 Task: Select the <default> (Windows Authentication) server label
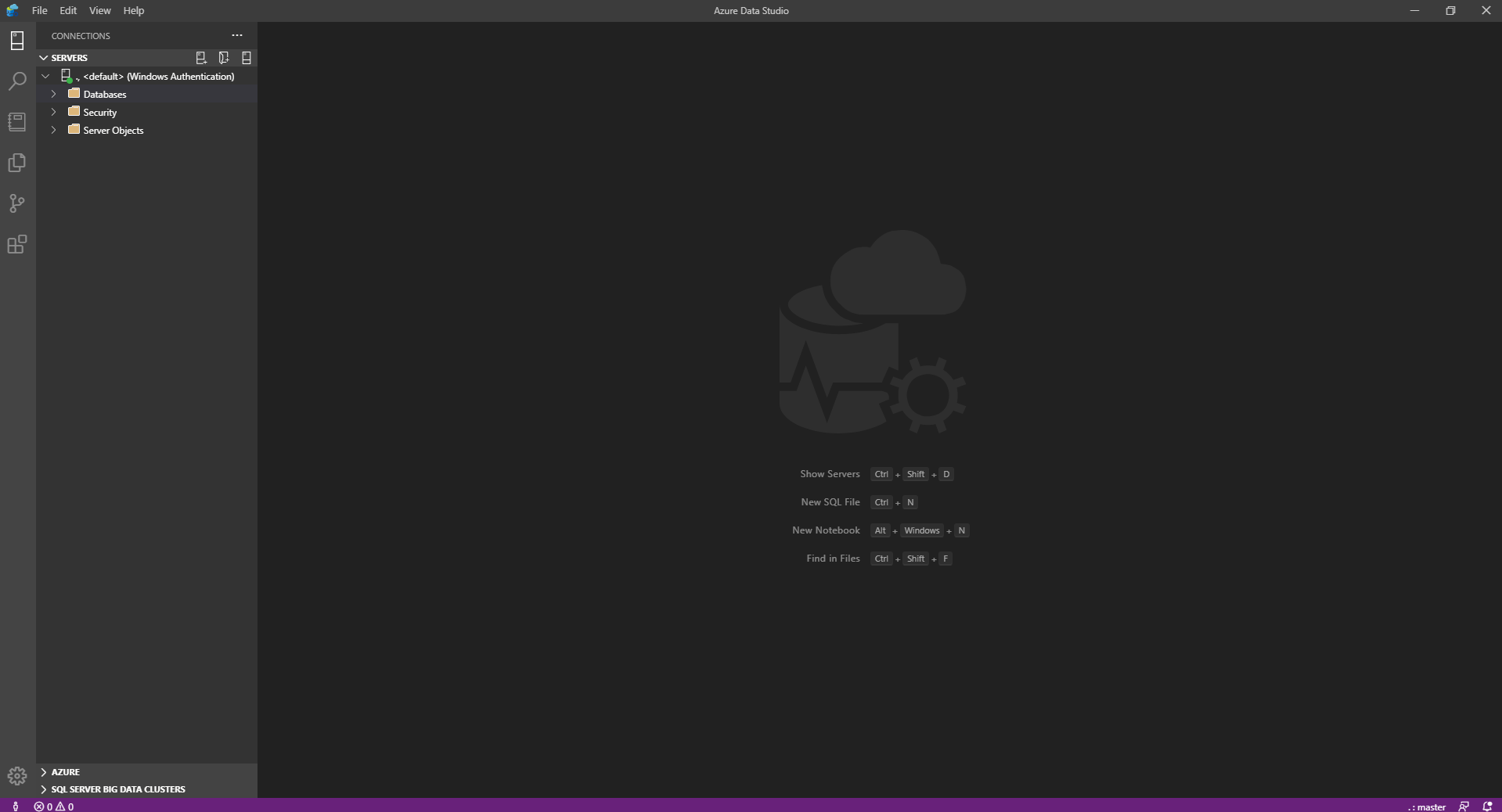[x=159, y=77]
